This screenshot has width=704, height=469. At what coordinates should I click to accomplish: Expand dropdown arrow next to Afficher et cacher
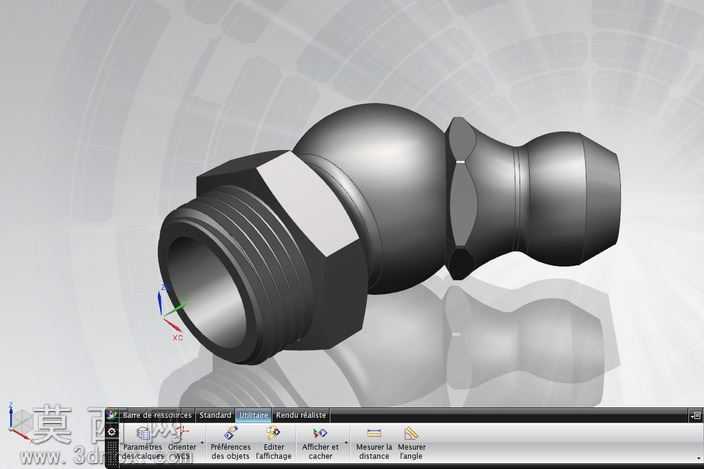coord(346,443)
